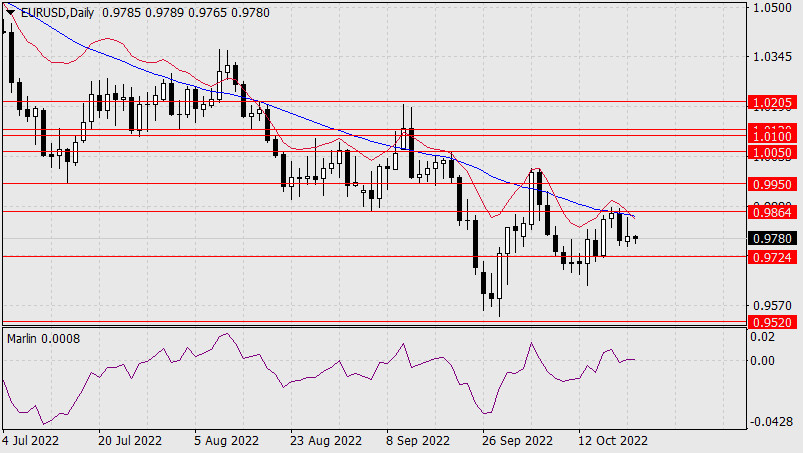
Task: Click the 0.9570 price scale value
Action: [x=772, y=306]
